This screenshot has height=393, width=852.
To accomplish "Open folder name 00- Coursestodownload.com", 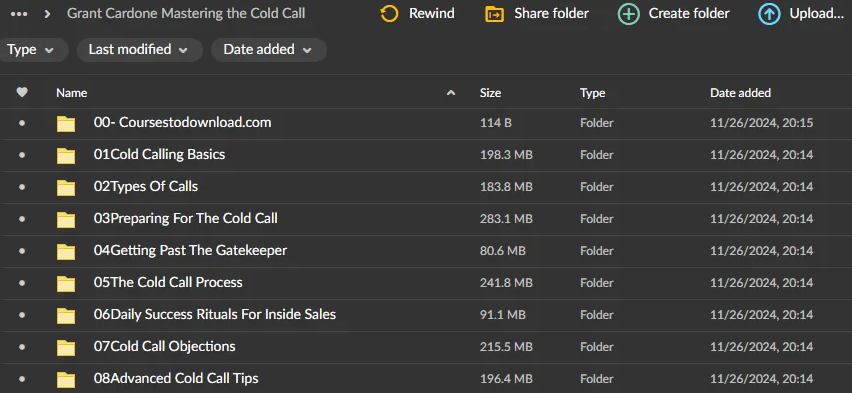I will [183, 122].
